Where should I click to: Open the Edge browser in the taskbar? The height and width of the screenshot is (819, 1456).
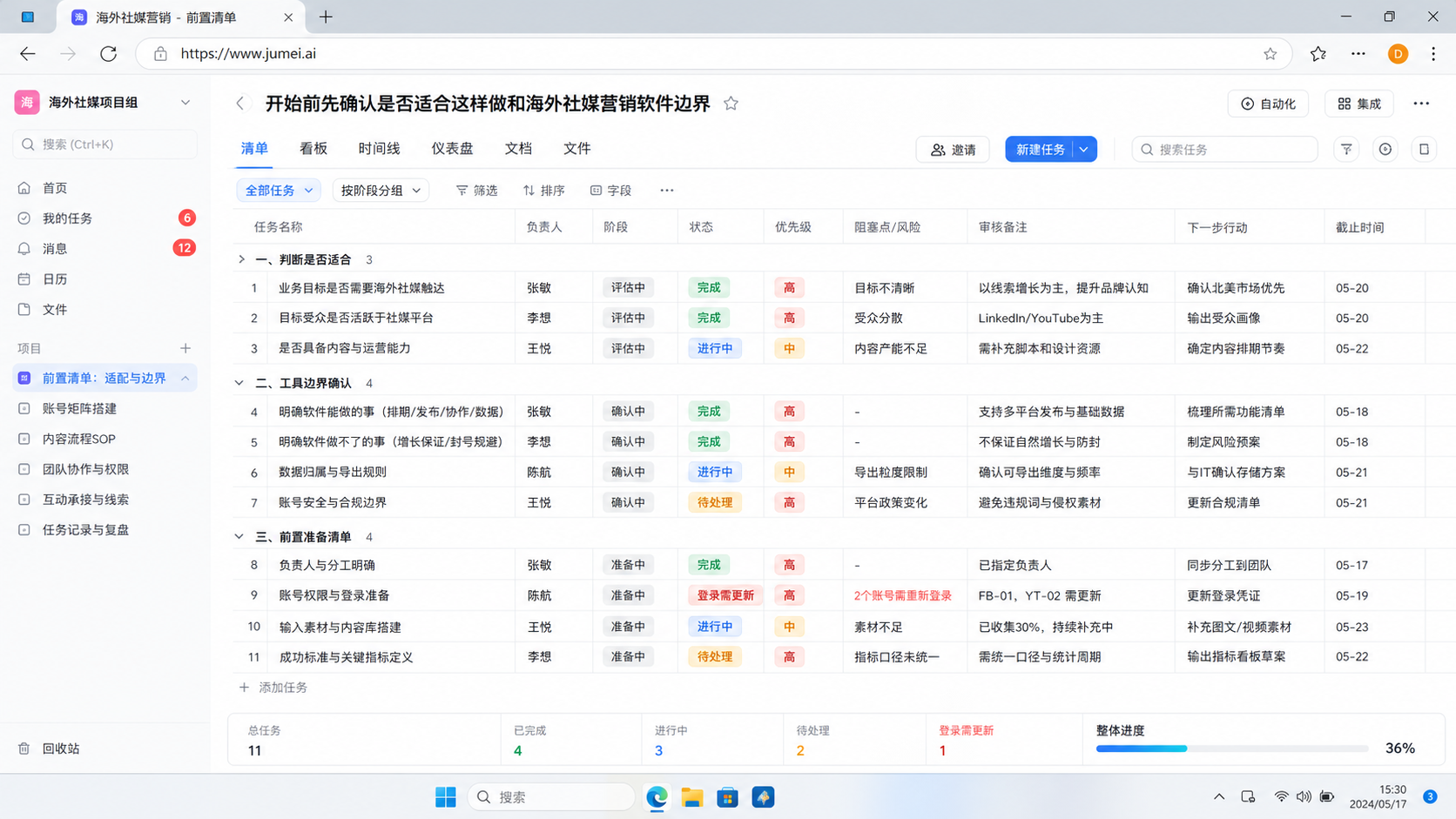pyautogui.click(x=657, y=797)
